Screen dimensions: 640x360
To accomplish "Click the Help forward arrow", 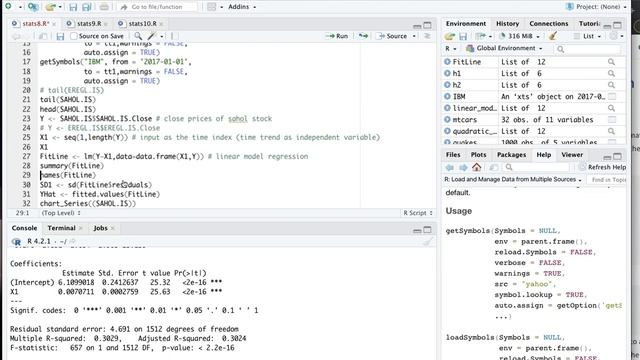I will [463, 167].
